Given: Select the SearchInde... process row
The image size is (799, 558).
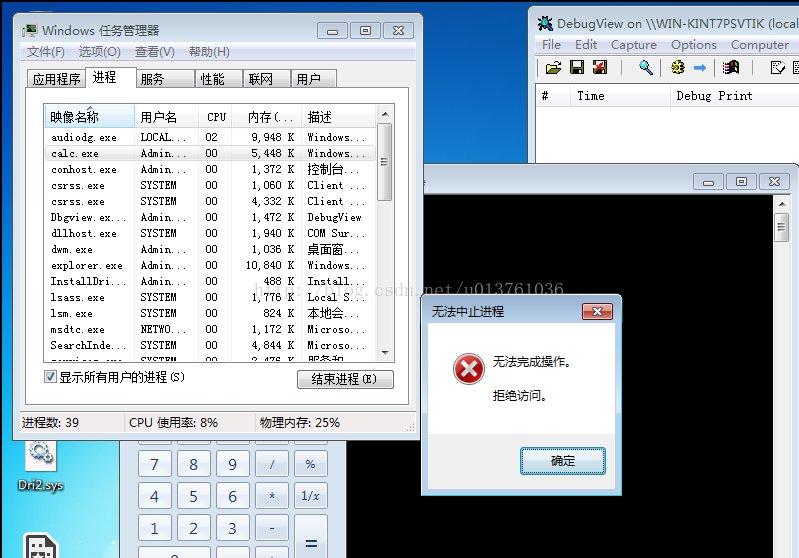Looking at the screenshot, I should tap(210, 346).
